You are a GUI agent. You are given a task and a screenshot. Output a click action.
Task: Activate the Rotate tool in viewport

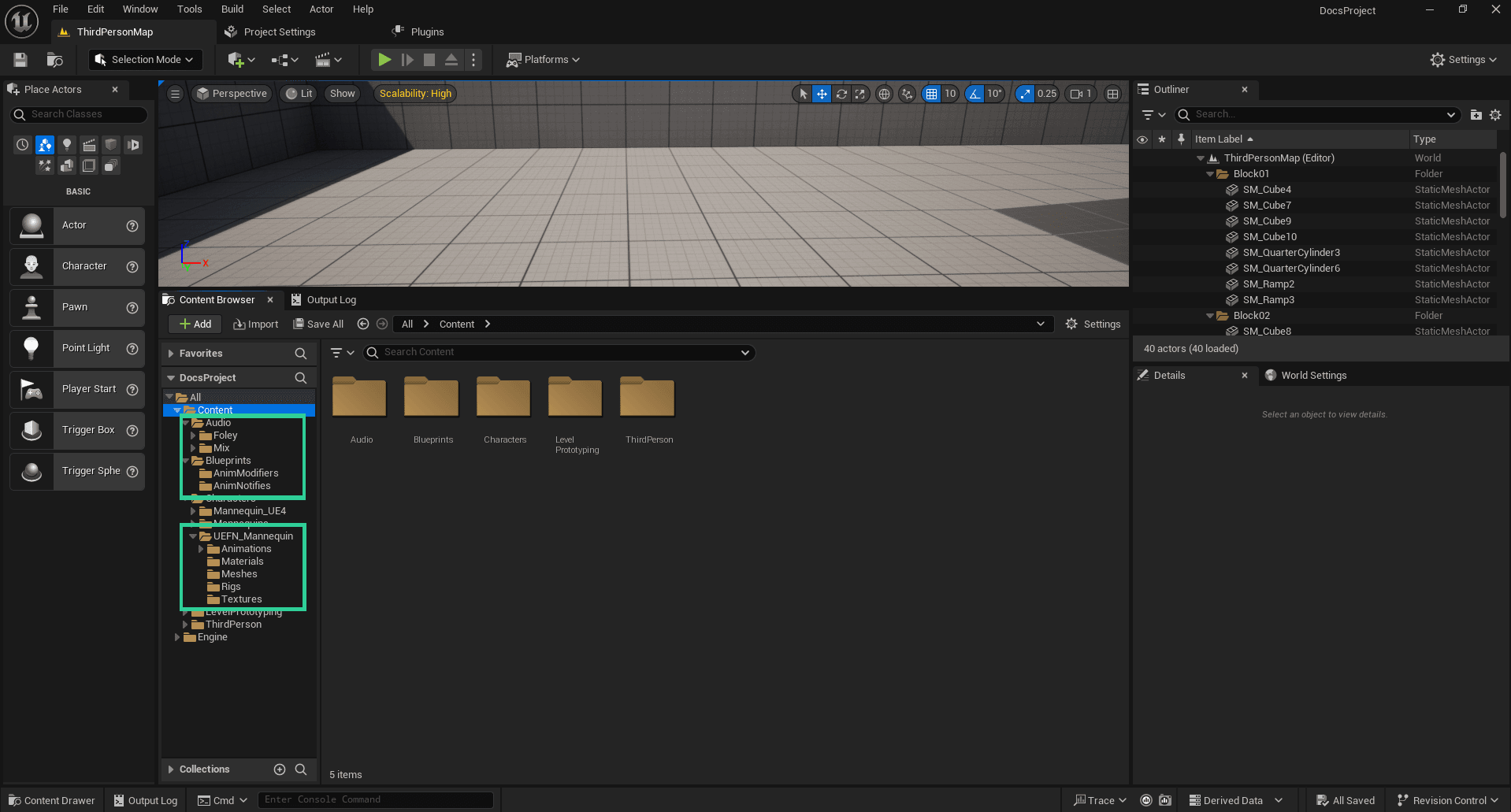click(x=841, y=94)
